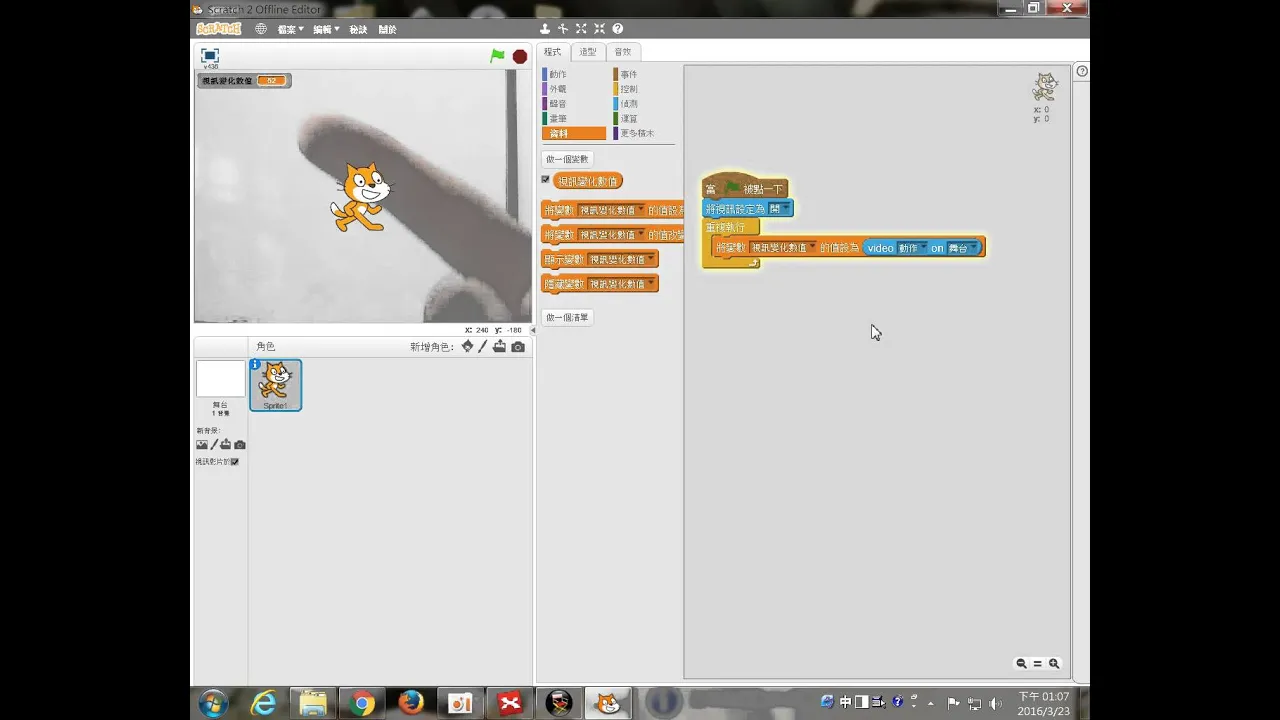Upload backdrop from file
Screen dimensions: 1280x720
tap(226, 444)
